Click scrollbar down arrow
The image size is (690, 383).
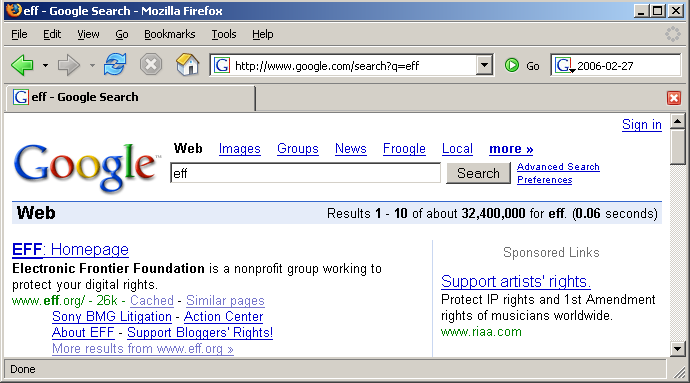tap(678, 350)
